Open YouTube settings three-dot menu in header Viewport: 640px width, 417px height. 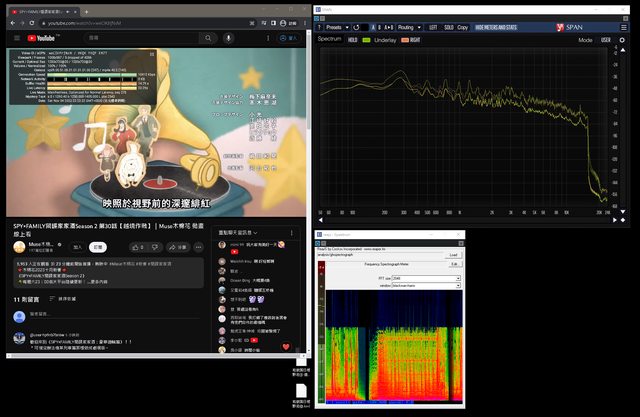click(x=268, y=38)
